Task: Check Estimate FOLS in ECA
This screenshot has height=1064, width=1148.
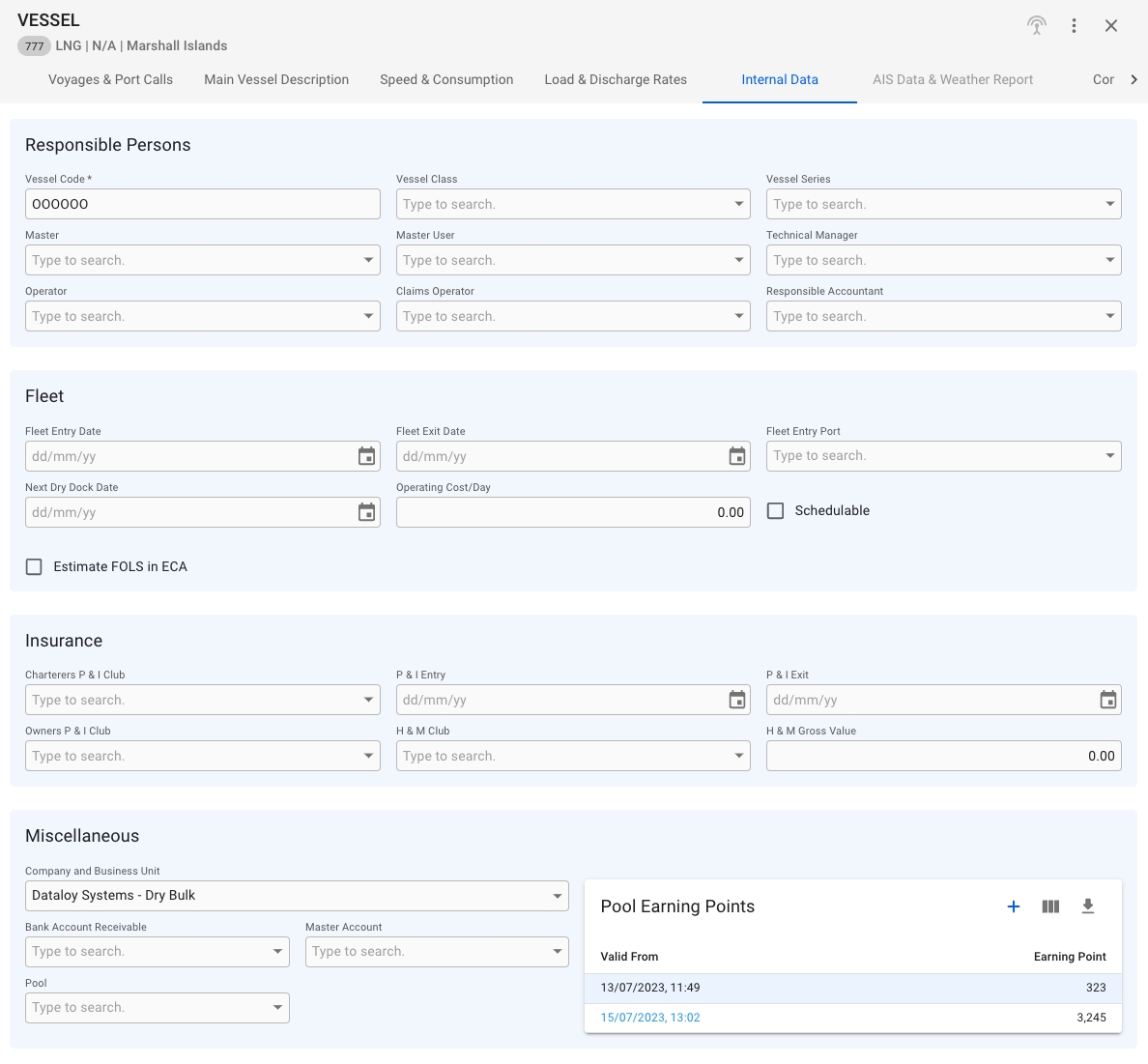Action: coord(34,567)
